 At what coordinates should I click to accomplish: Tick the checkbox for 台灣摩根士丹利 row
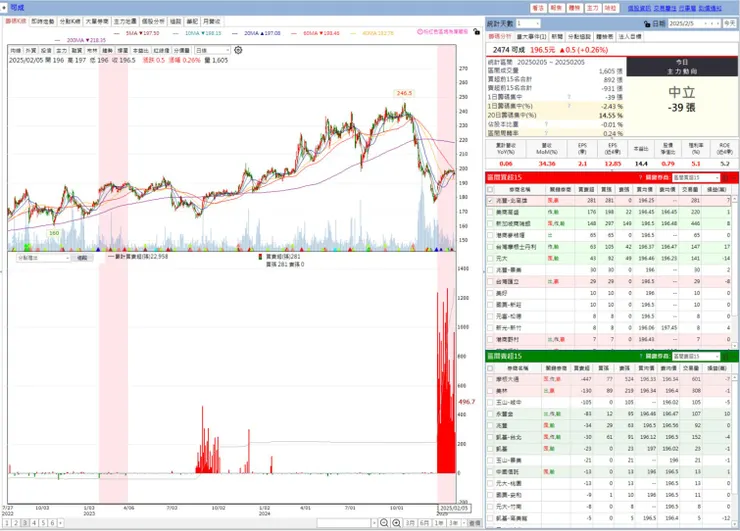[x=490, y=246]
